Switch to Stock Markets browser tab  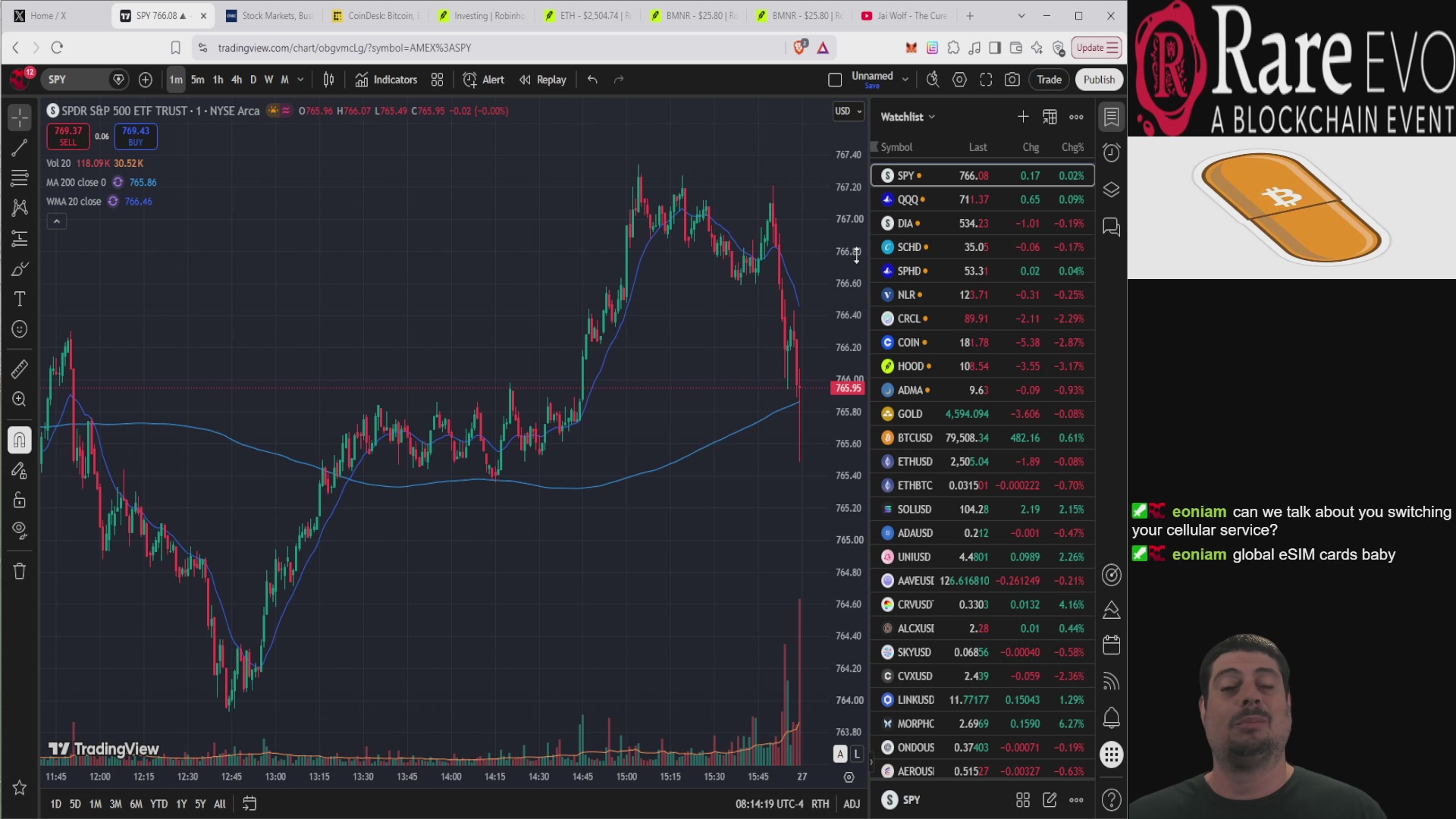point(269,16)
